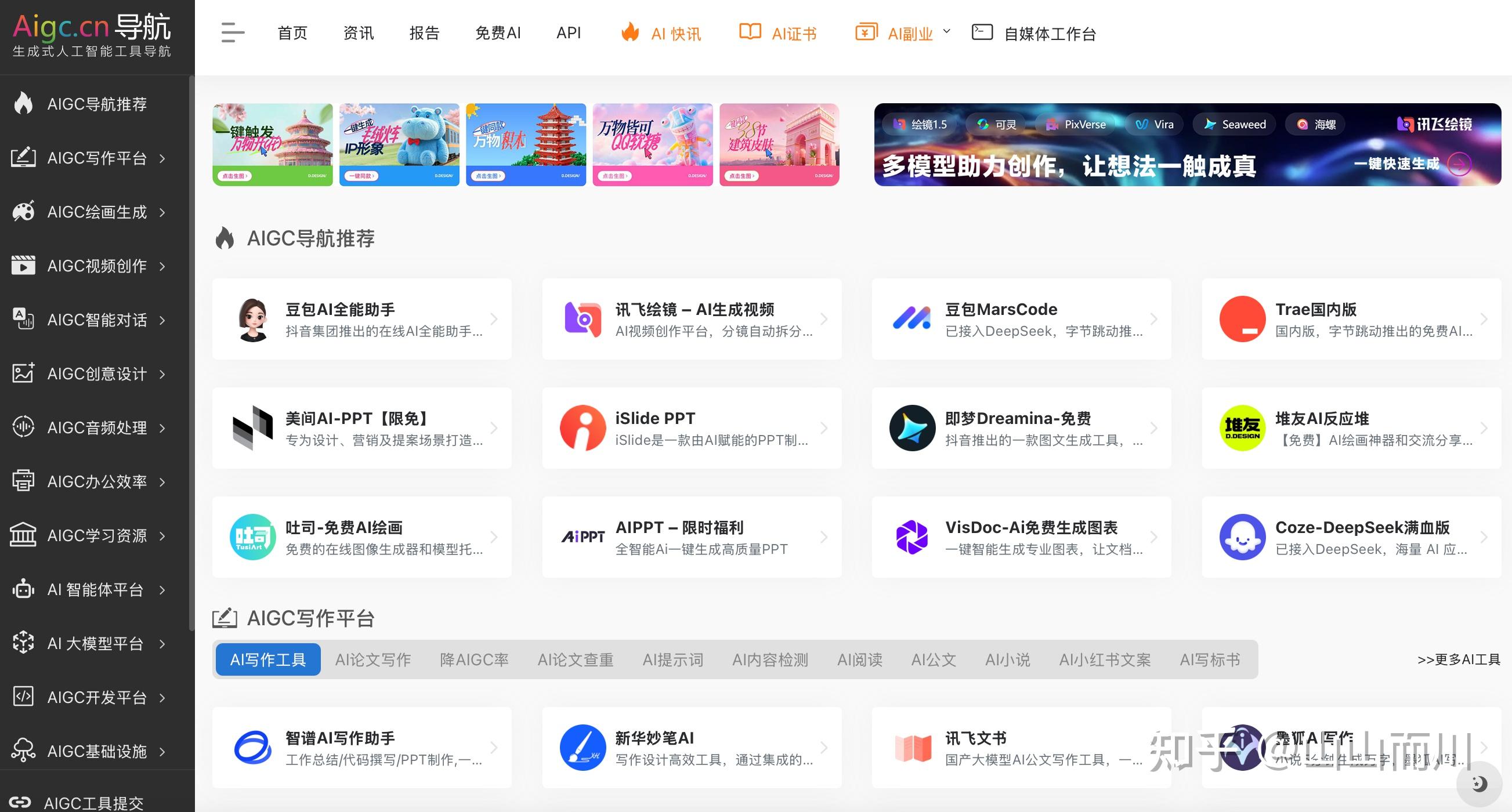Click the AIGC写作平台 sidebar pencil icon
Viewport: 1512px width, 812px height.
[23, 157]
